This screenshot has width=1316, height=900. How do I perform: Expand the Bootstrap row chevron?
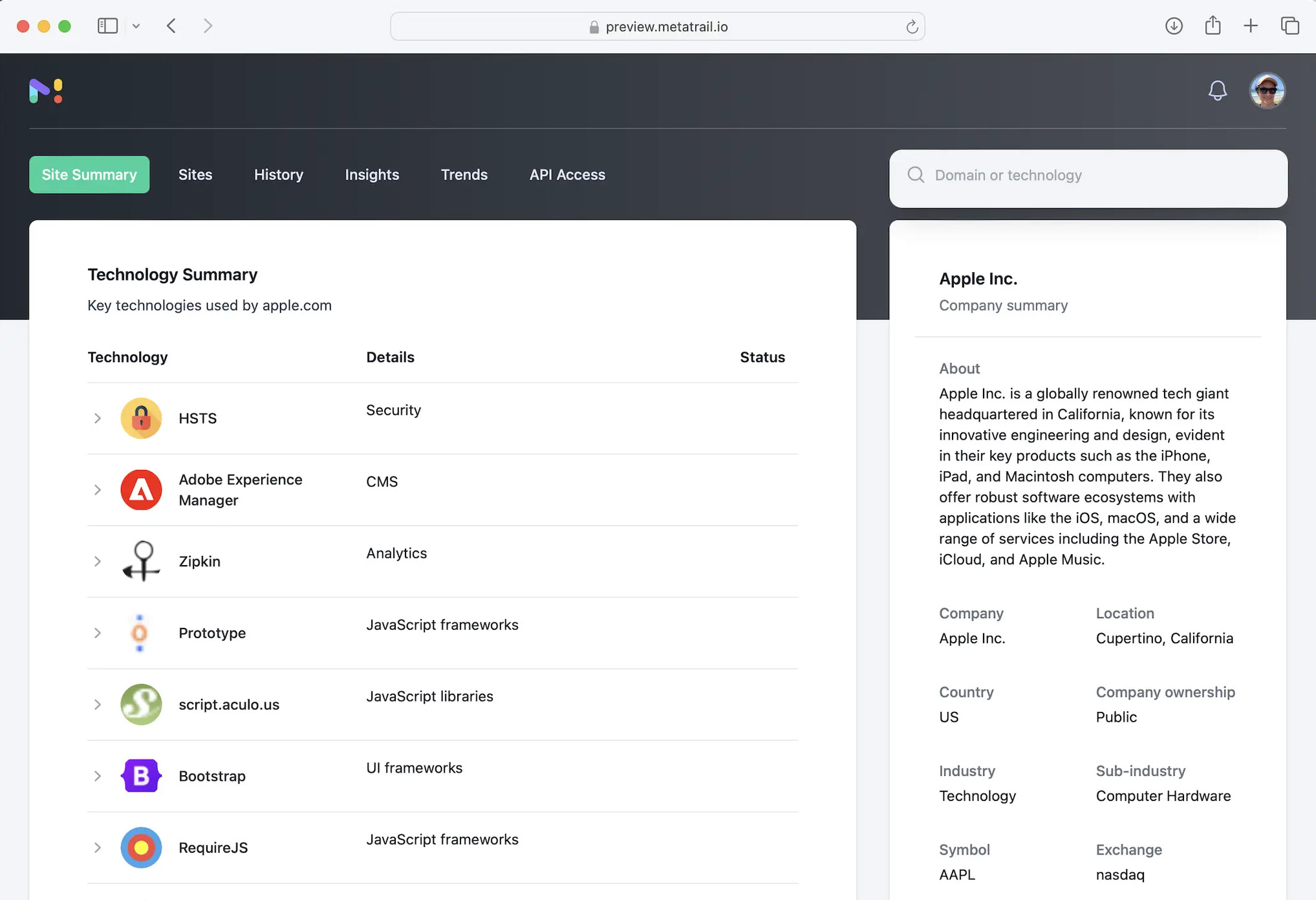click(x=98, y=776)
